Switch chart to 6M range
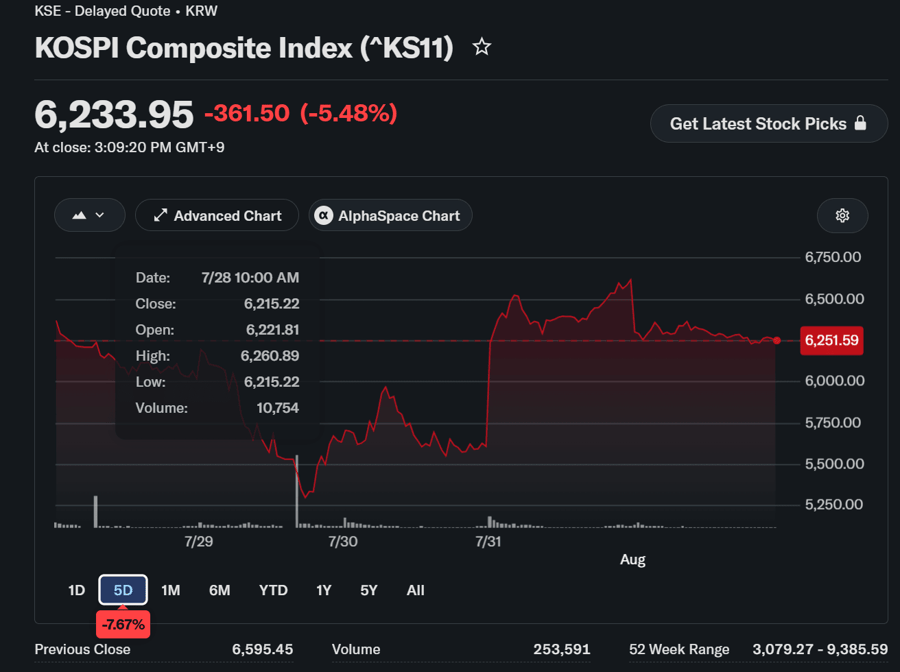900x672 pixels. tap(219, 590)
